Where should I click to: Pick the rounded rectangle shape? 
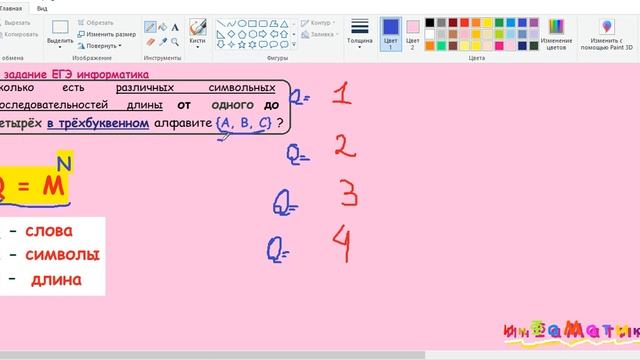click(x=263, y=24)
